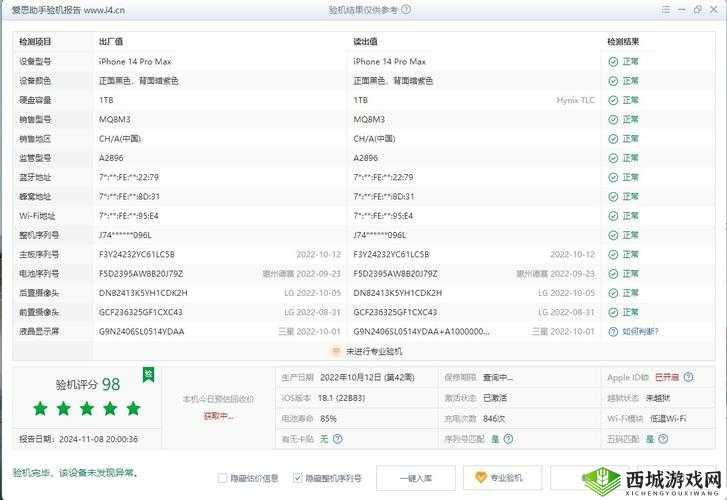The image size is (727, 500).
Task: Click the 读出值 column header
Action: pos(365,42)
